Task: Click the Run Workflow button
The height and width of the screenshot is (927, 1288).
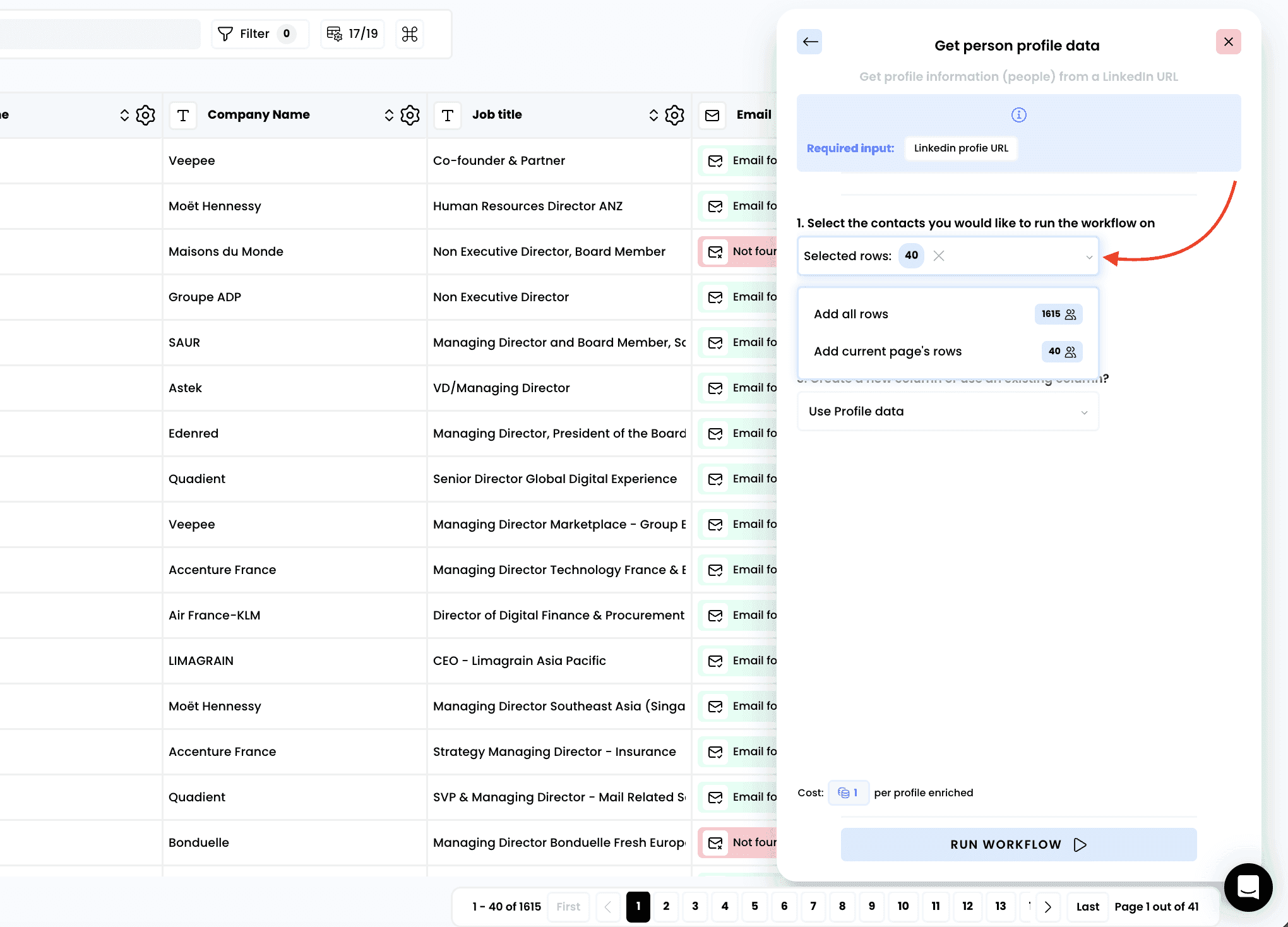Action: tap(1018, 845)
